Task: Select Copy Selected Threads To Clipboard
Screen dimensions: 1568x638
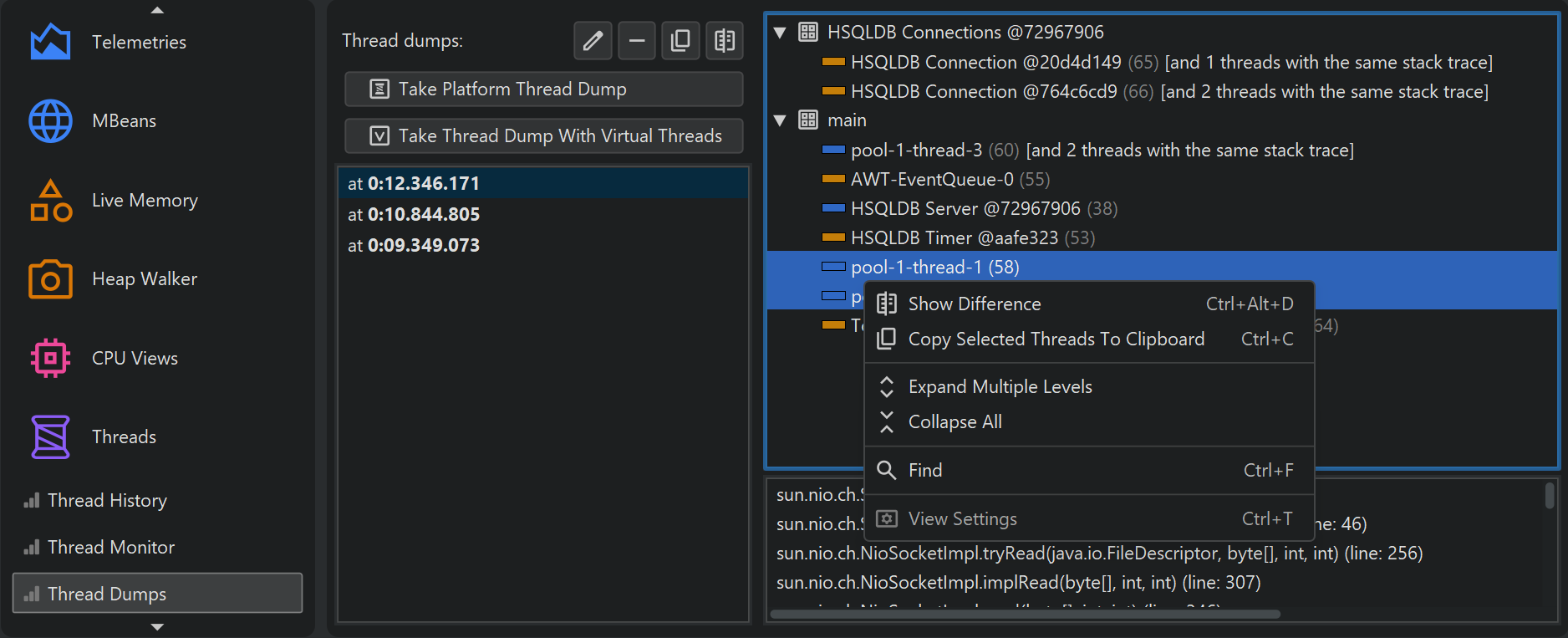Action: [1056, 339]
